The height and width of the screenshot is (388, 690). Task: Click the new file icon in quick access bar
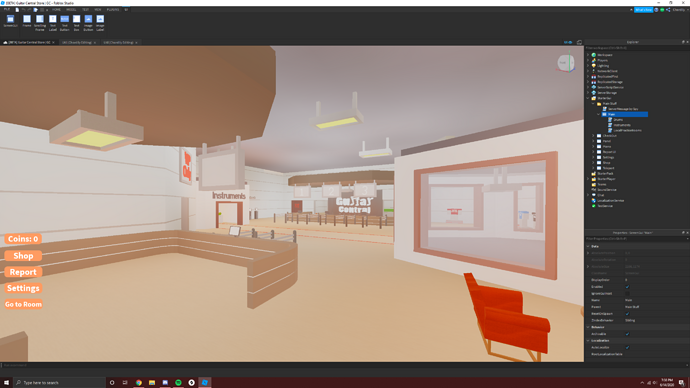point(17,10)
